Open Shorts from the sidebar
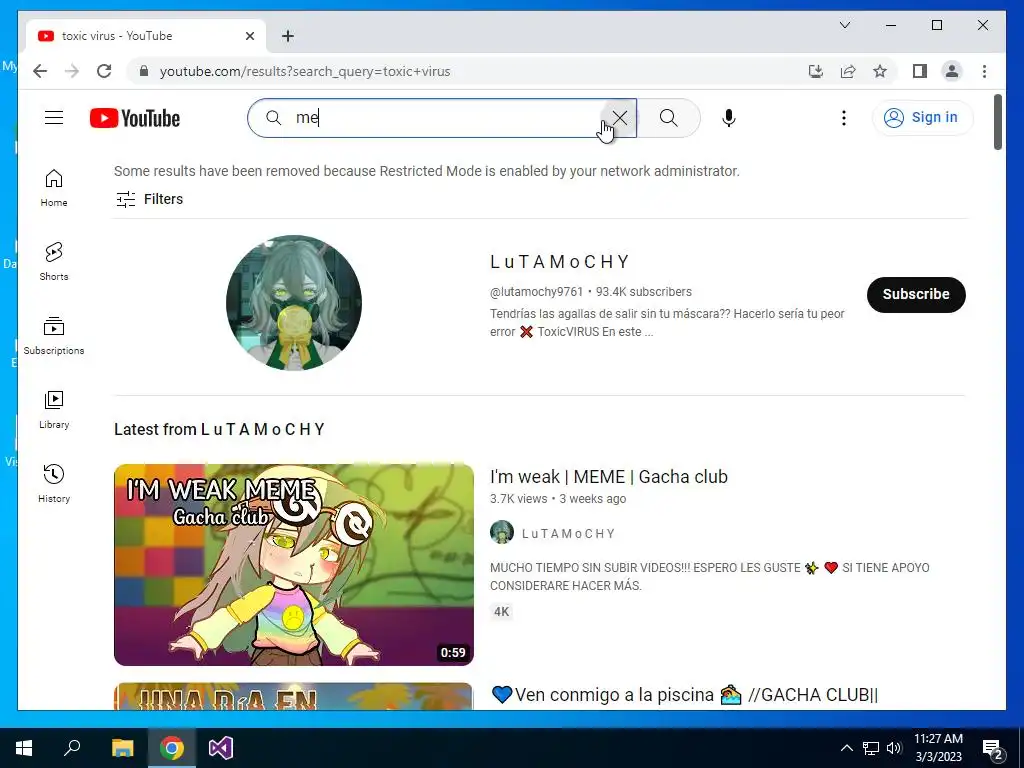 (x=54, y=262)
